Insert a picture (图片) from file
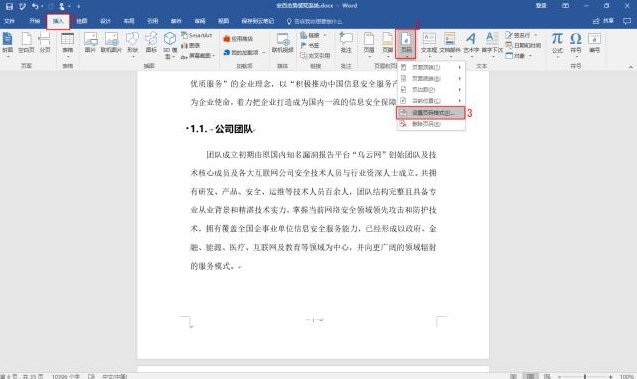This screenshot has width=637, height=379. tap(90, 43)
